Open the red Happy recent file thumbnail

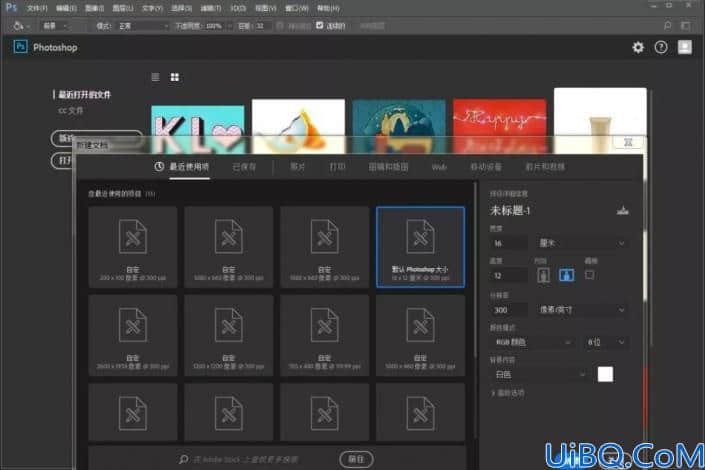pos(500,126)
